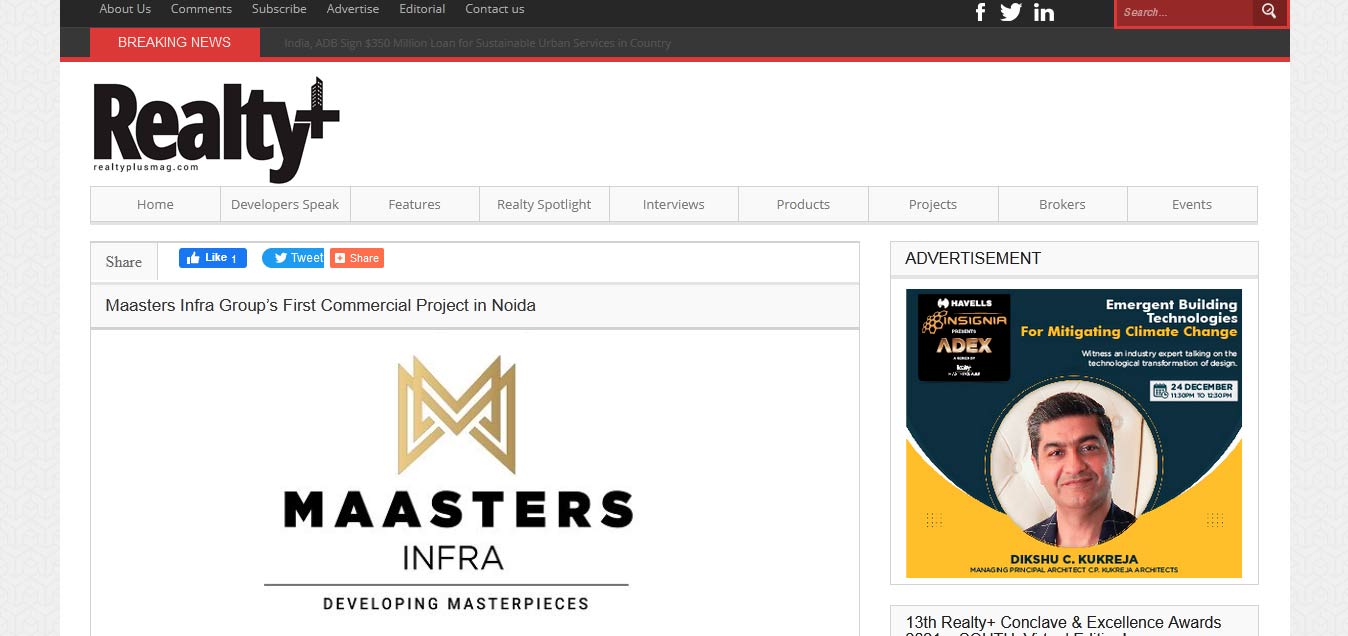Viewport: 1348px width, 636px height.
Task: Open the Developers Speak section
Action: pyautogui.click(x=285, y=204)
